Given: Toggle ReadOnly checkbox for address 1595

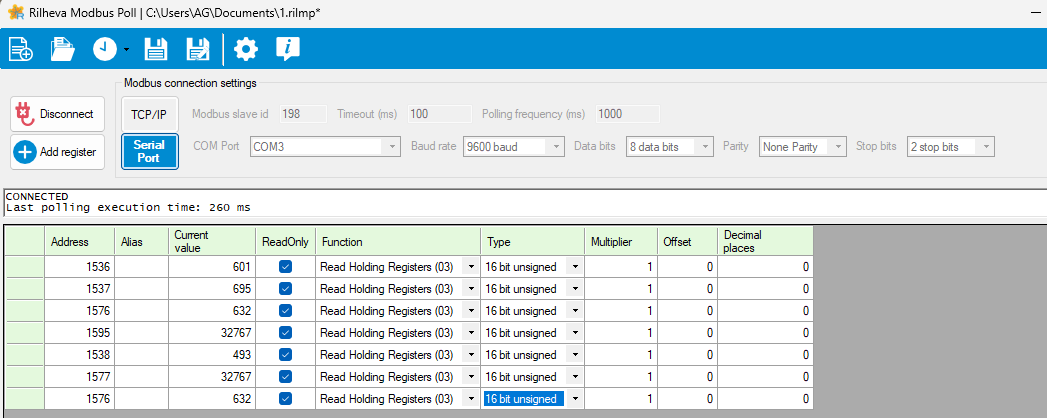Looking at the screenshot, I should point(285,333).
